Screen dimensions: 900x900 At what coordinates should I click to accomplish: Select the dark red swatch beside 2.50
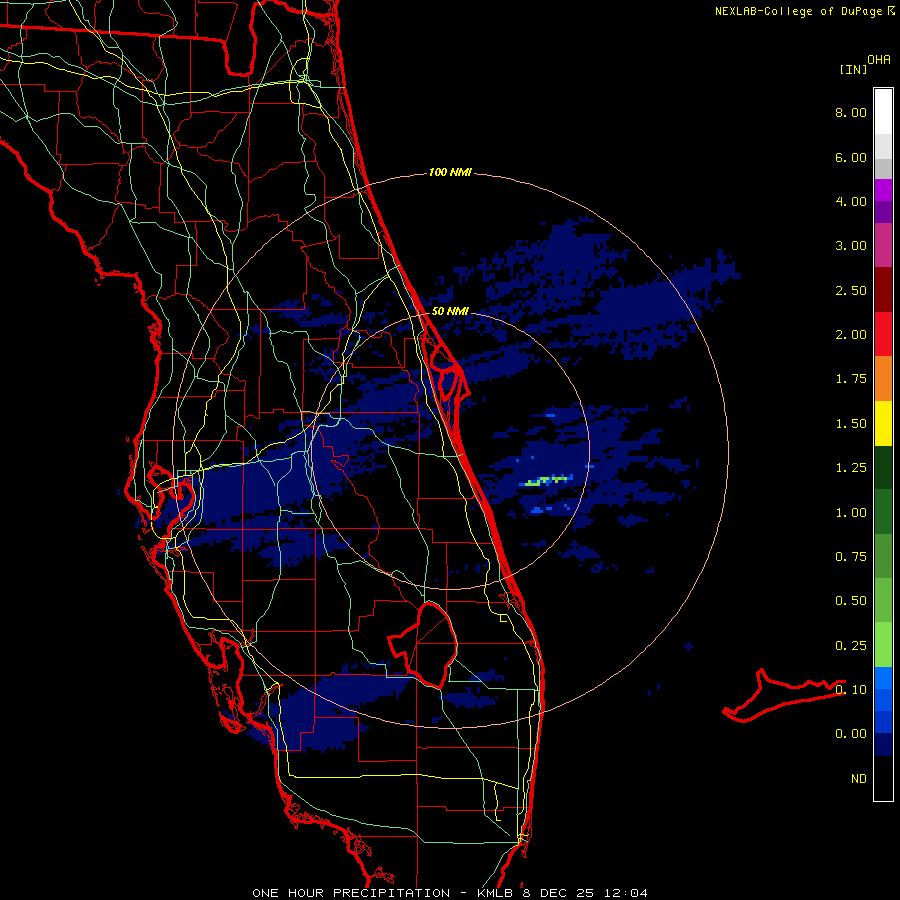pos(883,290)
